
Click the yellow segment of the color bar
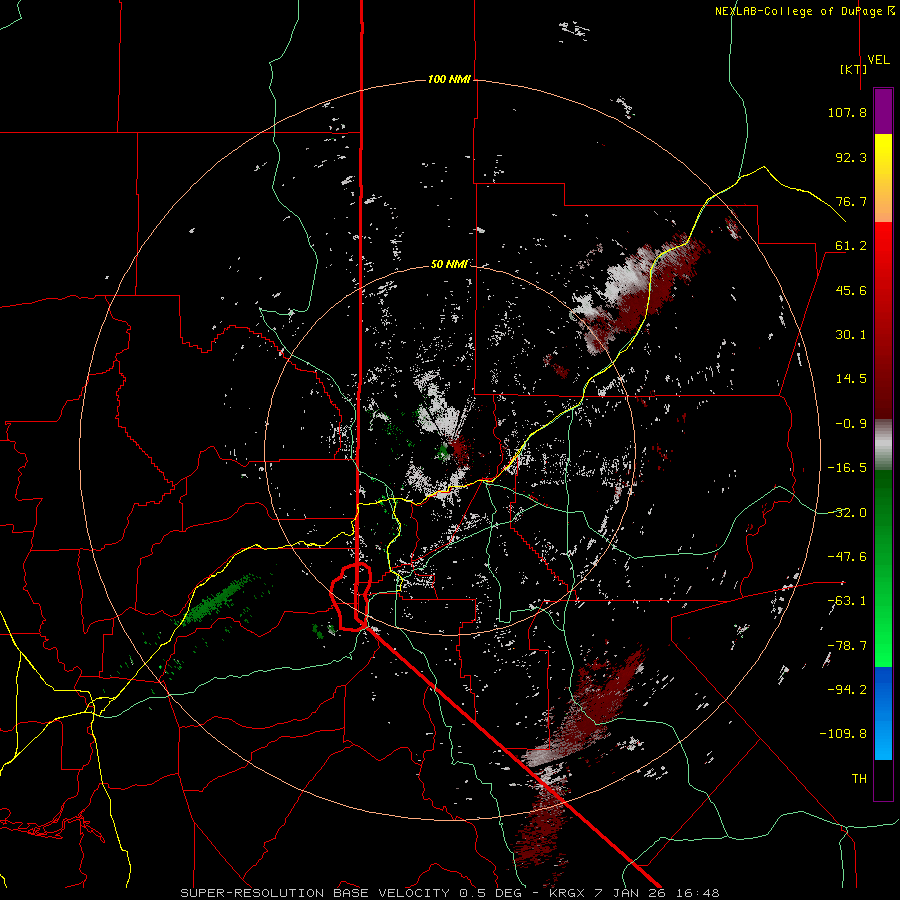[x=883, y=155]
